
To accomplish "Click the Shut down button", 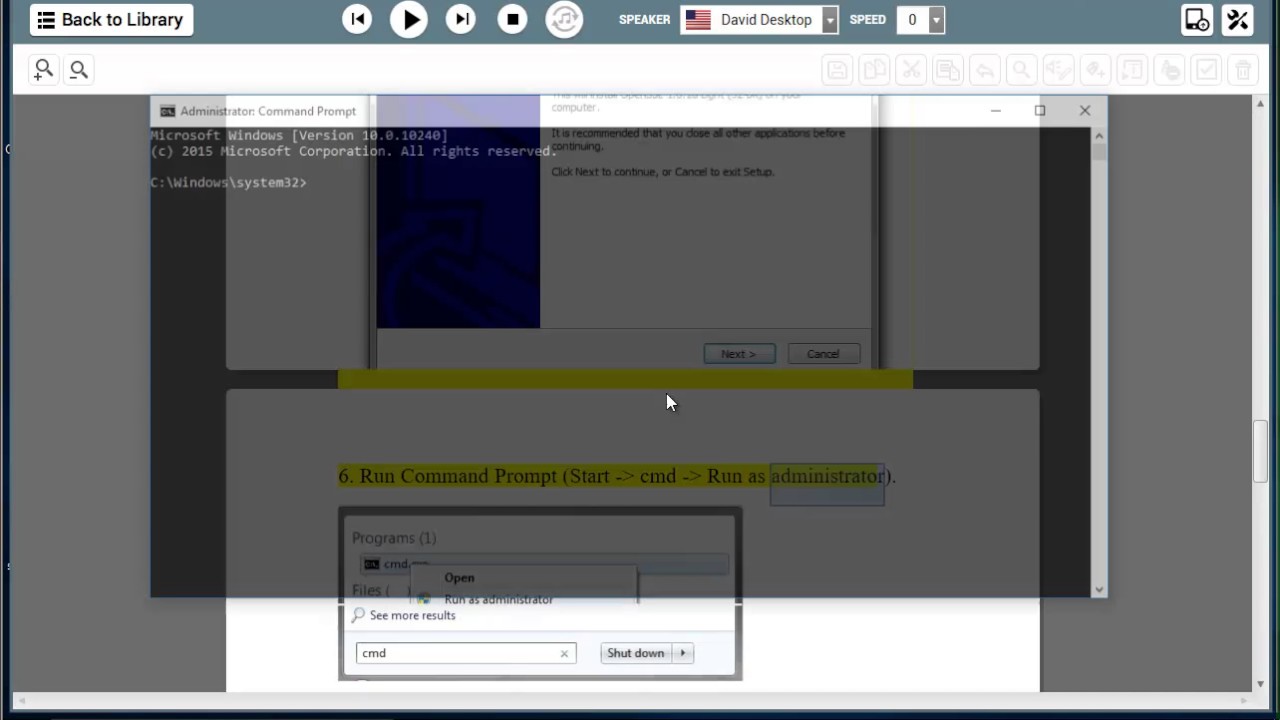I will [636, 653].
